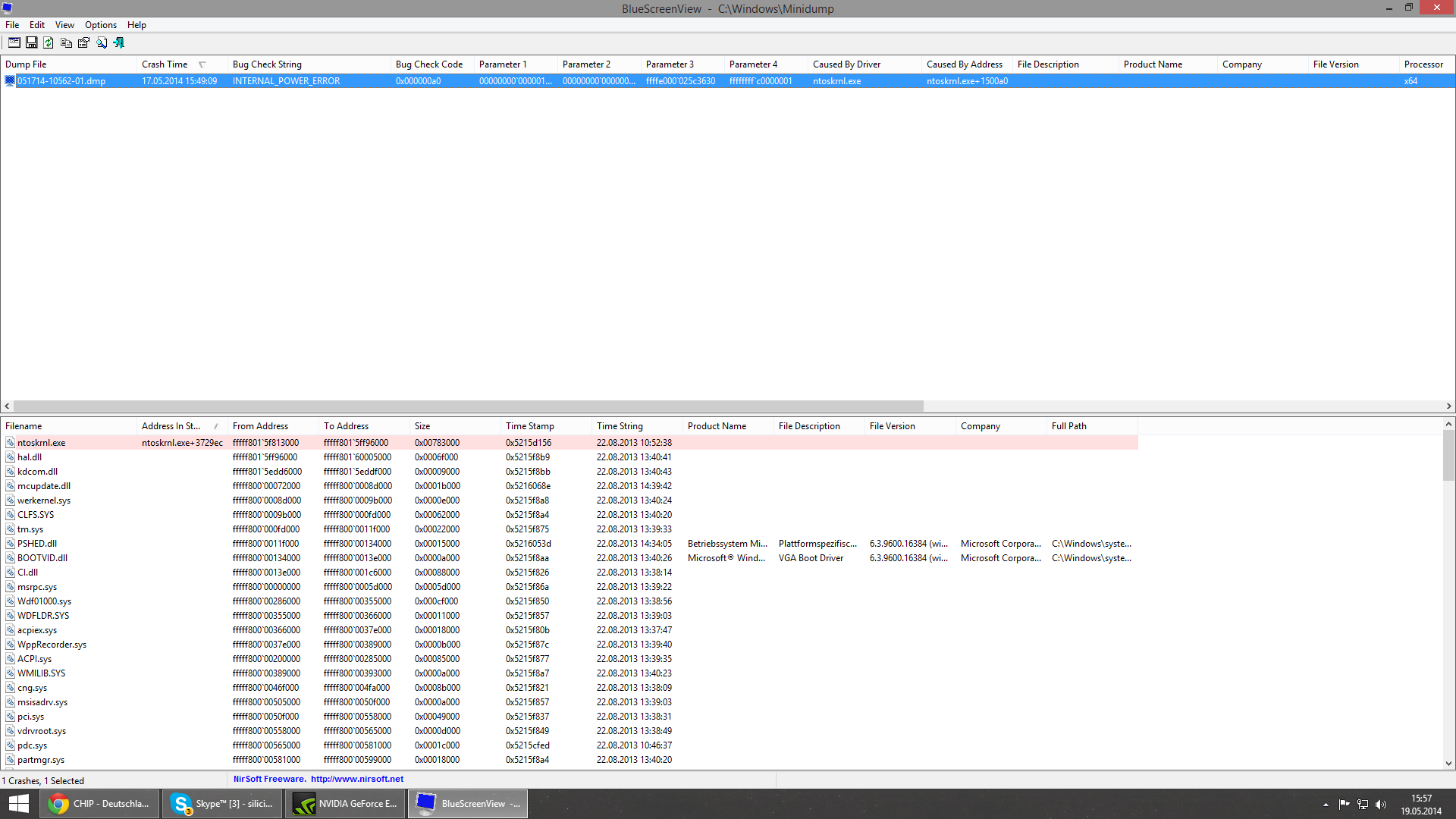Open Chrome in the taskbar
The image size is (1456, 819).
[100, 804]
